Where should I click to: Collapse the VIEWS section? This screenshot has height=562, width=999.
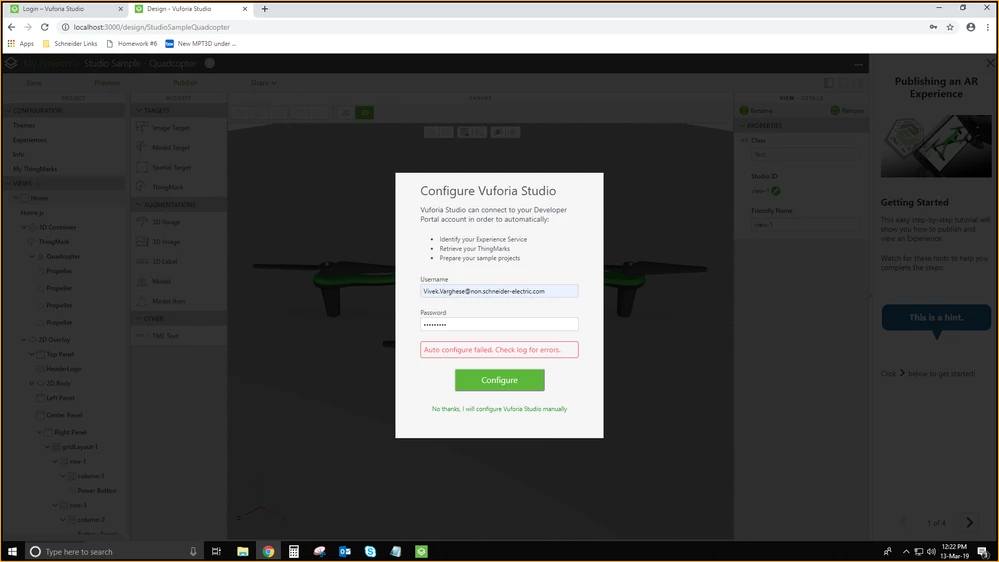point(9,184)
